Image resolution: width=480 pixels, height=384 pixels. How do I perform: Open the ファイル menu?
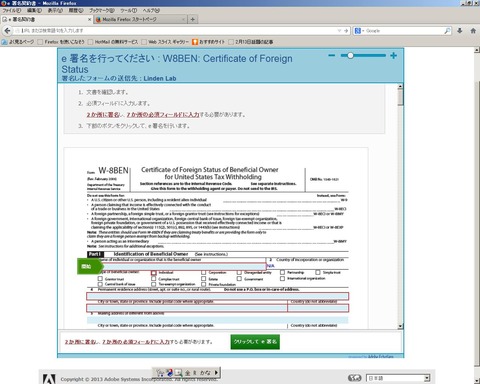(x=11, y=11)
